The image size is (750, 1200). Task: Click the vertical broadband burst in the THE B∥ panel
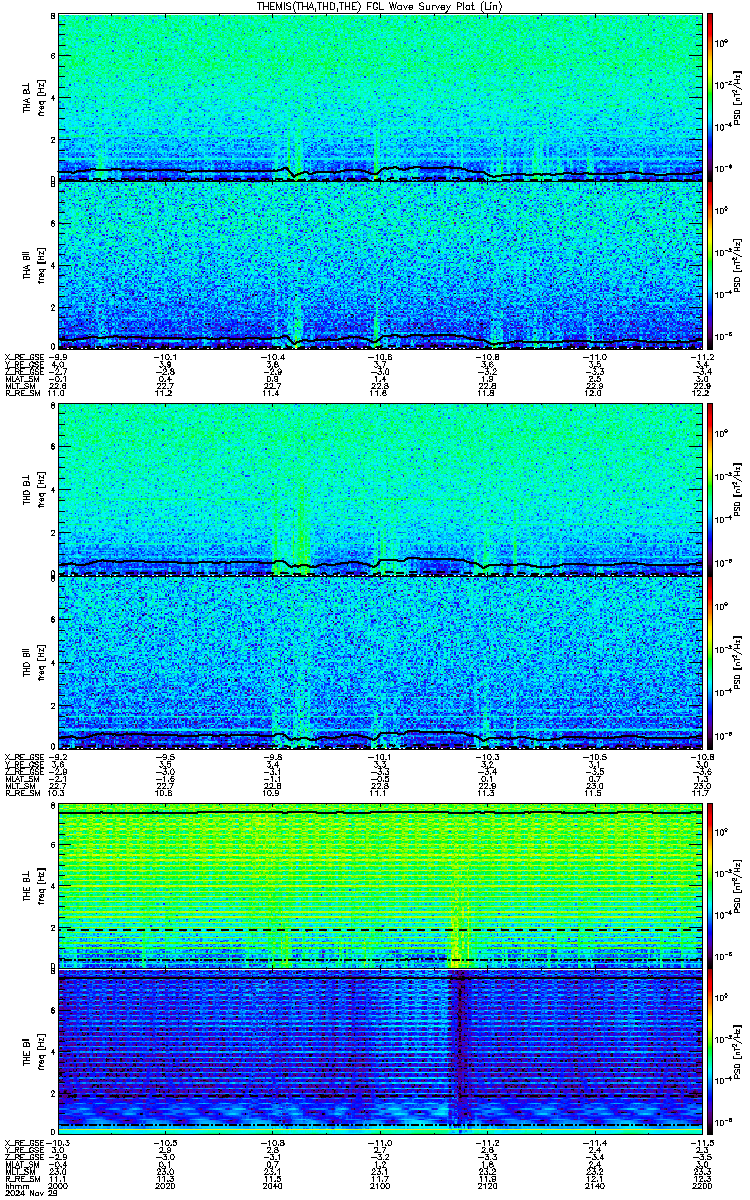click(x=460, y=1052)
